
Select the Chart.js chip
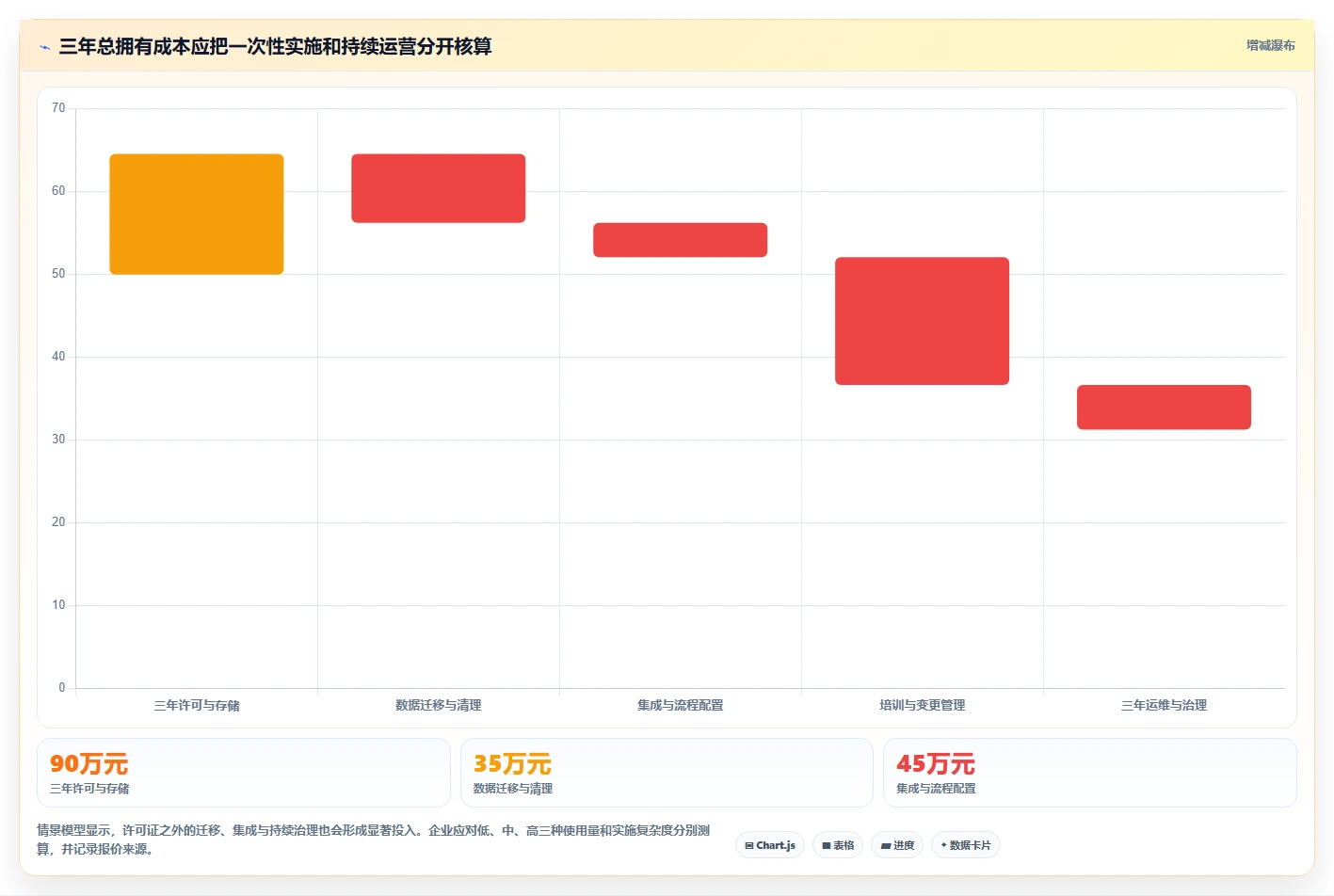coord(770,845)
